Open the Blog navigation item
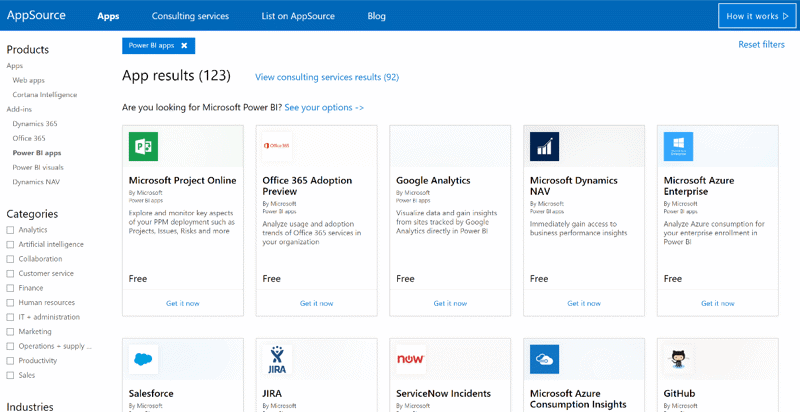Viewport: 800px width, 412px height. (377, 16)
